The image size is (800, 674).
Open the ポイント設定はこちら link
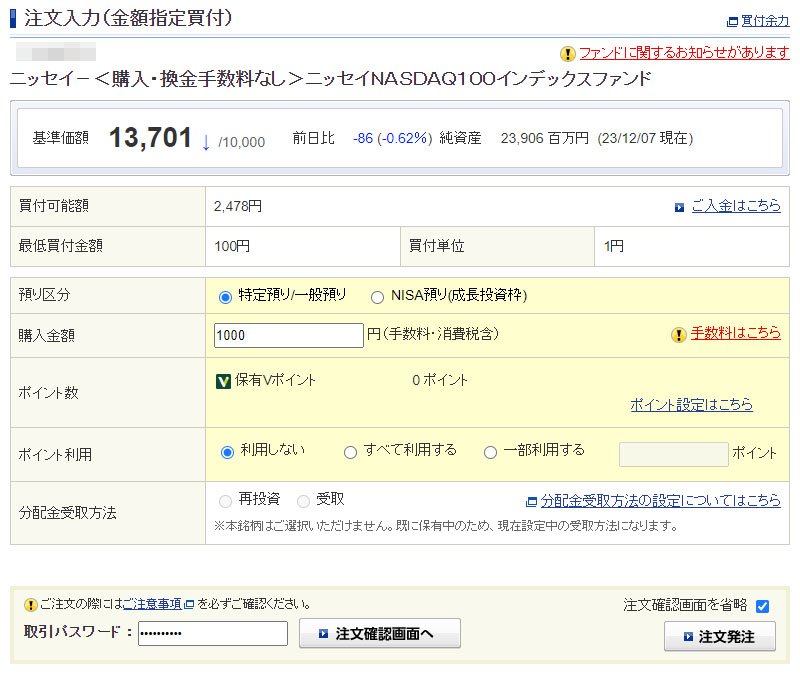click(x=691, y=405)
